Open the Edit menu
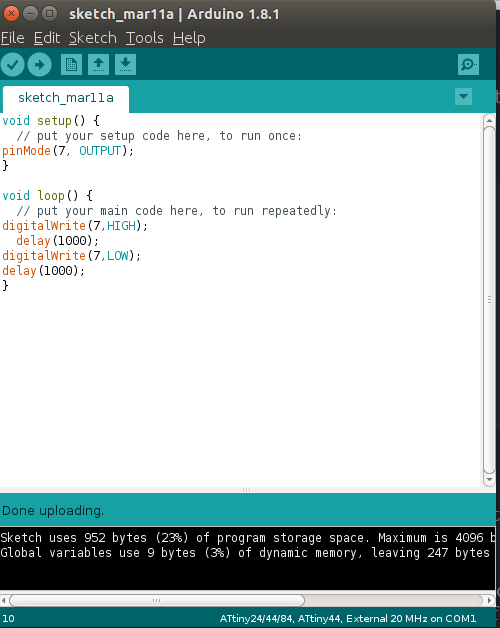 [x=47, y=38]
